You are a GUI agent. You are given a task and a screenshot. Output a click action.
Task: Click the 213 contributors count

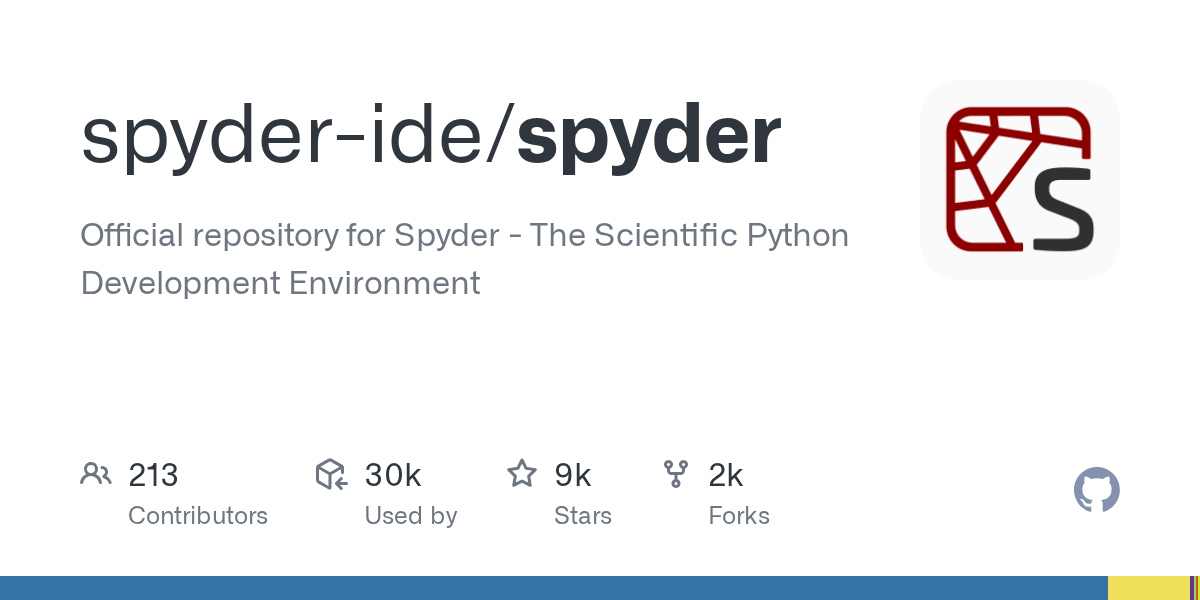click(153, 475)
